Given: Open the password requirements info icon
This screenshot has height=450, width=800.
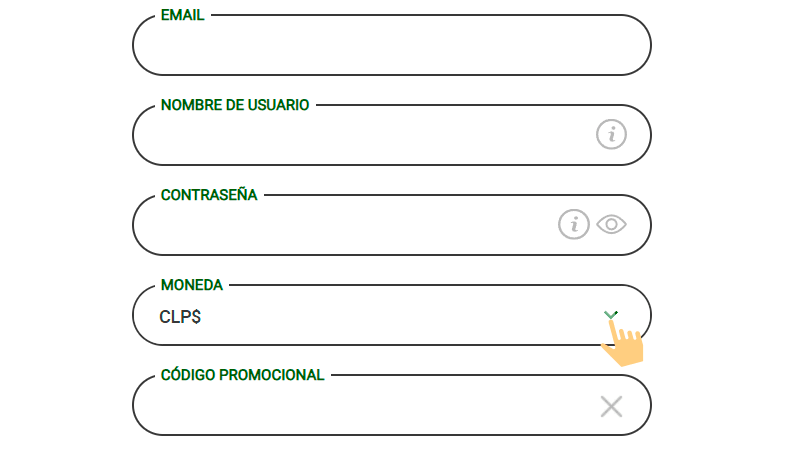Looking at the screenshot, I should pyautogui.click(x=573, y=224).
